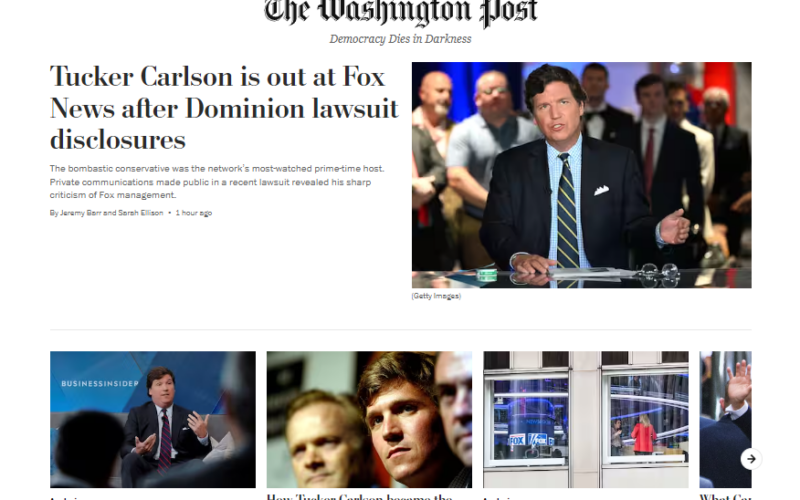
Task: Click the story summary about bombastic conservative
Action: pos(217,182)
